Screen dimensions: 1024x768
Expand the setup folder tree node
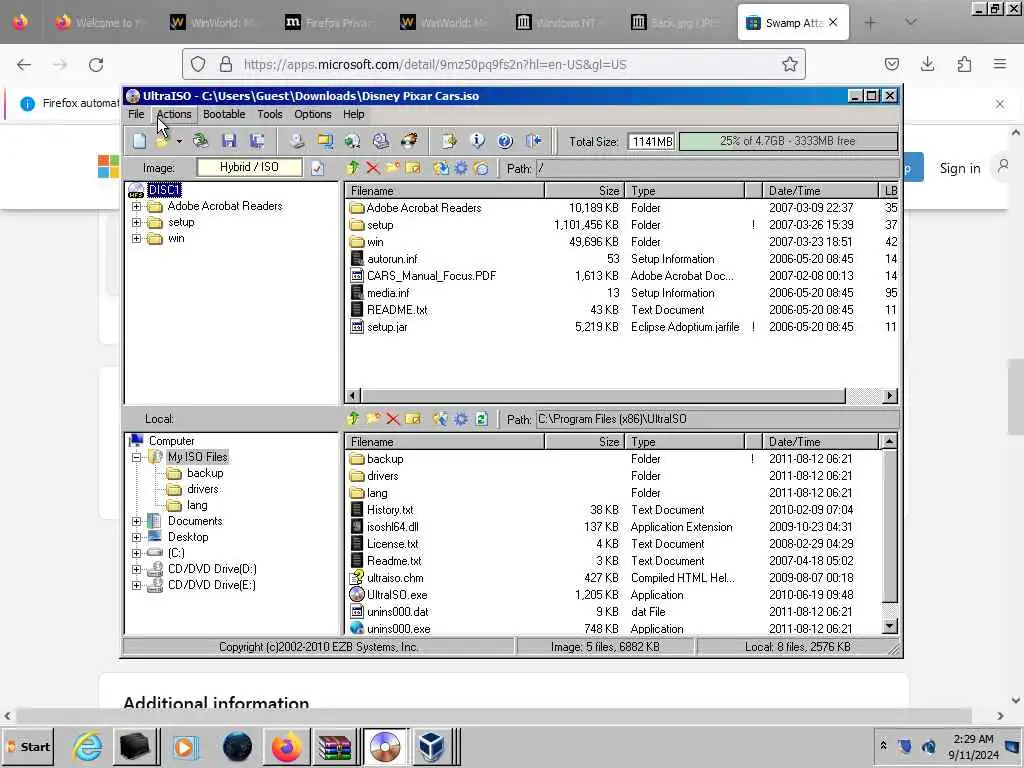click(x=136, y=223)
